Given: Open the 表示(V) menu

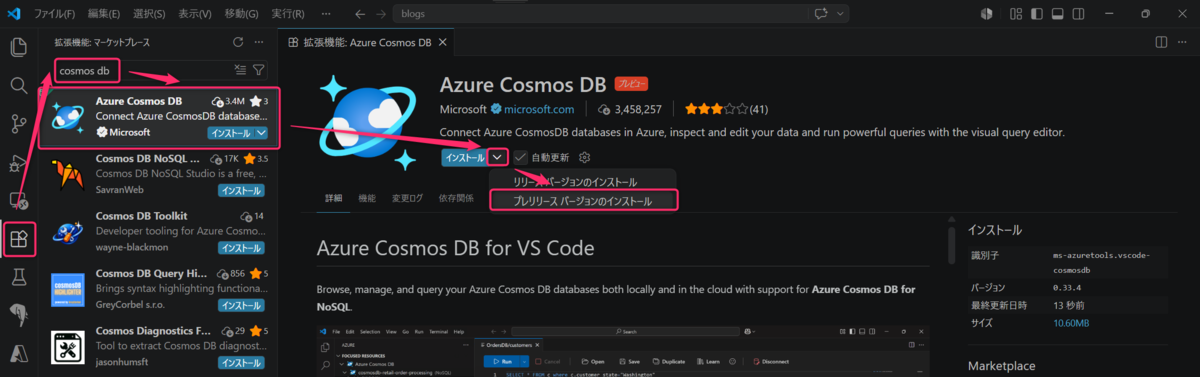Looking at the screenshot, I should coord(194,14).
